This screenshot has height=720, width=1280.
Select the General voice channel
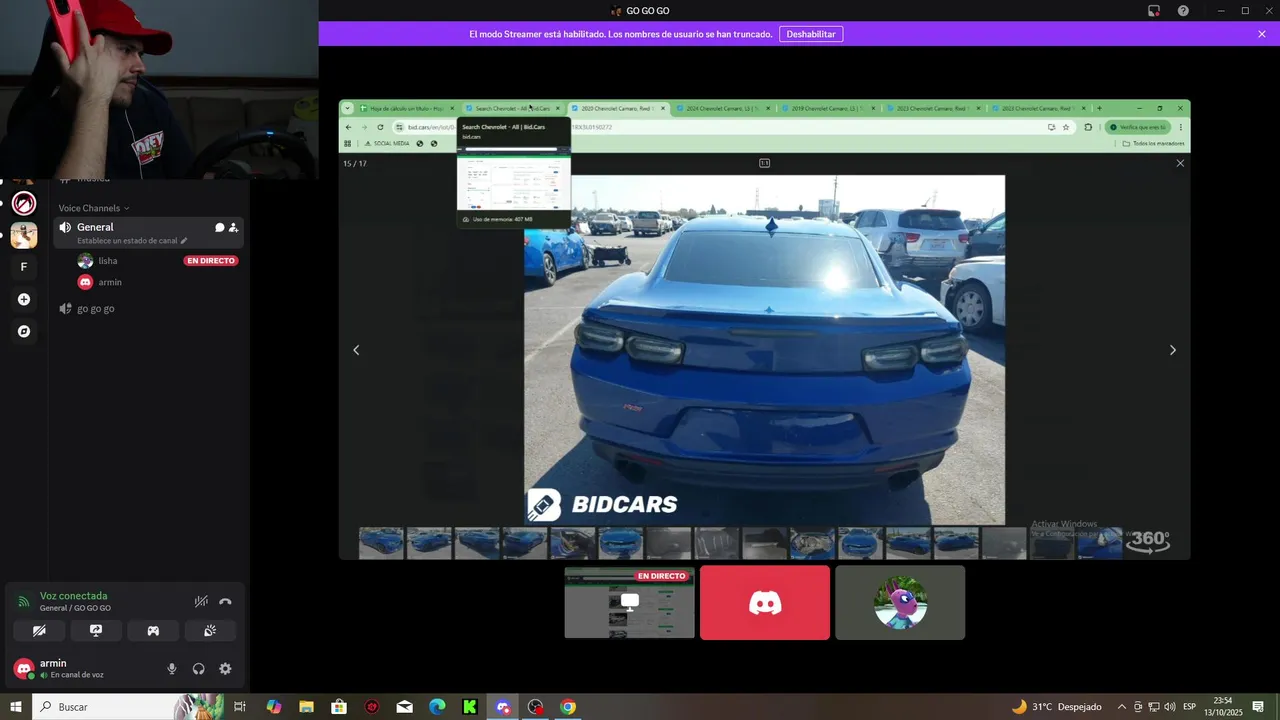[146, 232]
